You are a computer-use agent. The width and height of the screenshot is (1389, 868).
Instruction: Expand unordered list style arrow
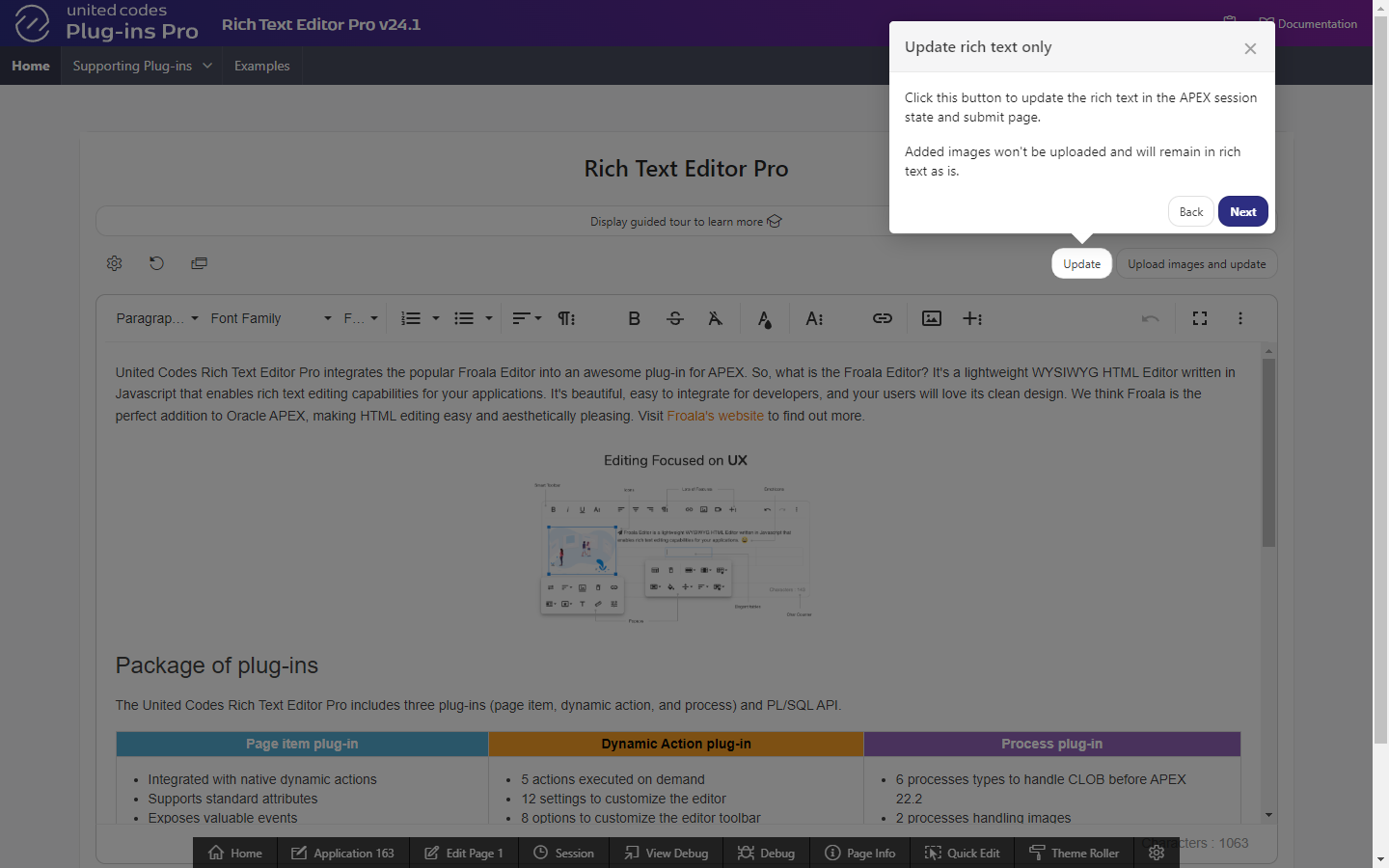(489, 318)
